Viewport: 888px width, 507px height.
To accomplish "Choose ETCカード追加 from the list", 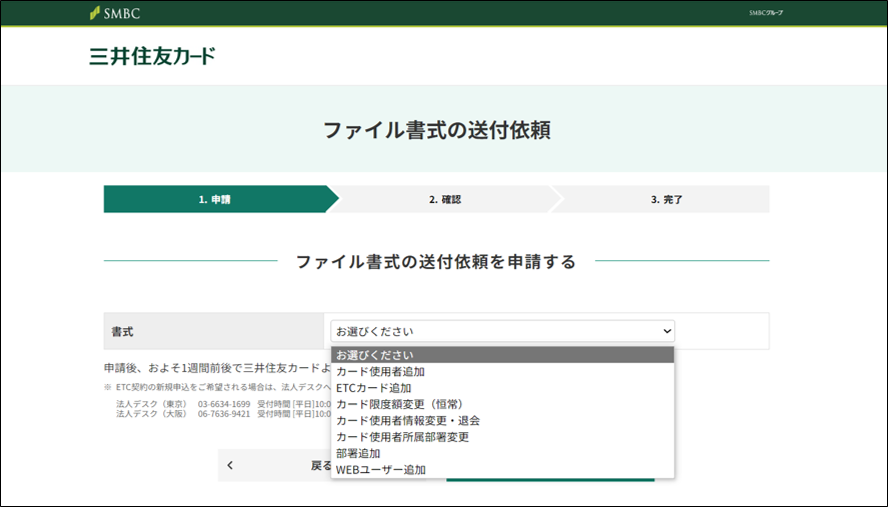I will point(502,388).
